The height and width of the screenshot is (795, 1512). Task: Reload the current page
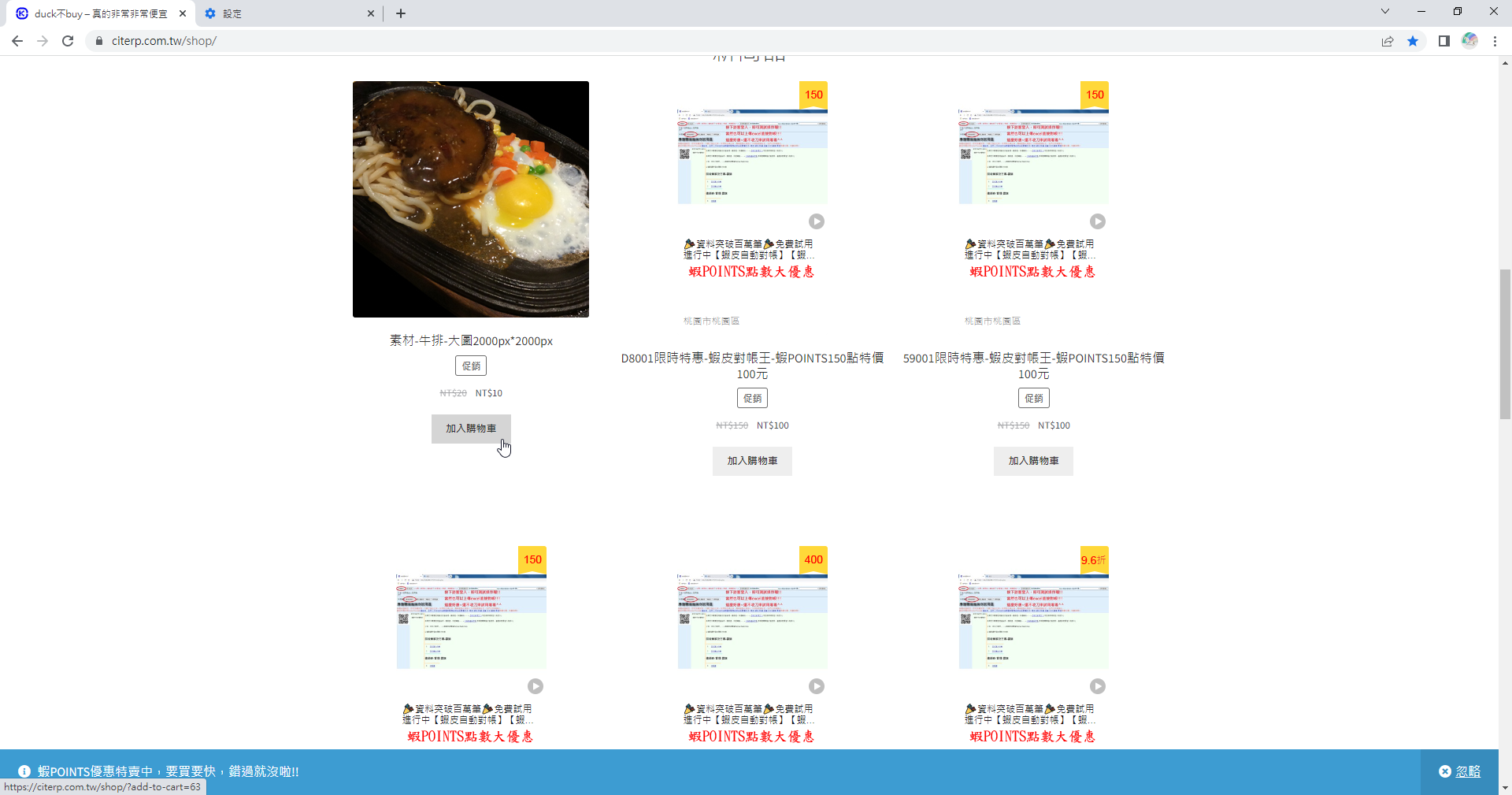pyautogui.click(x=68, y=41)
